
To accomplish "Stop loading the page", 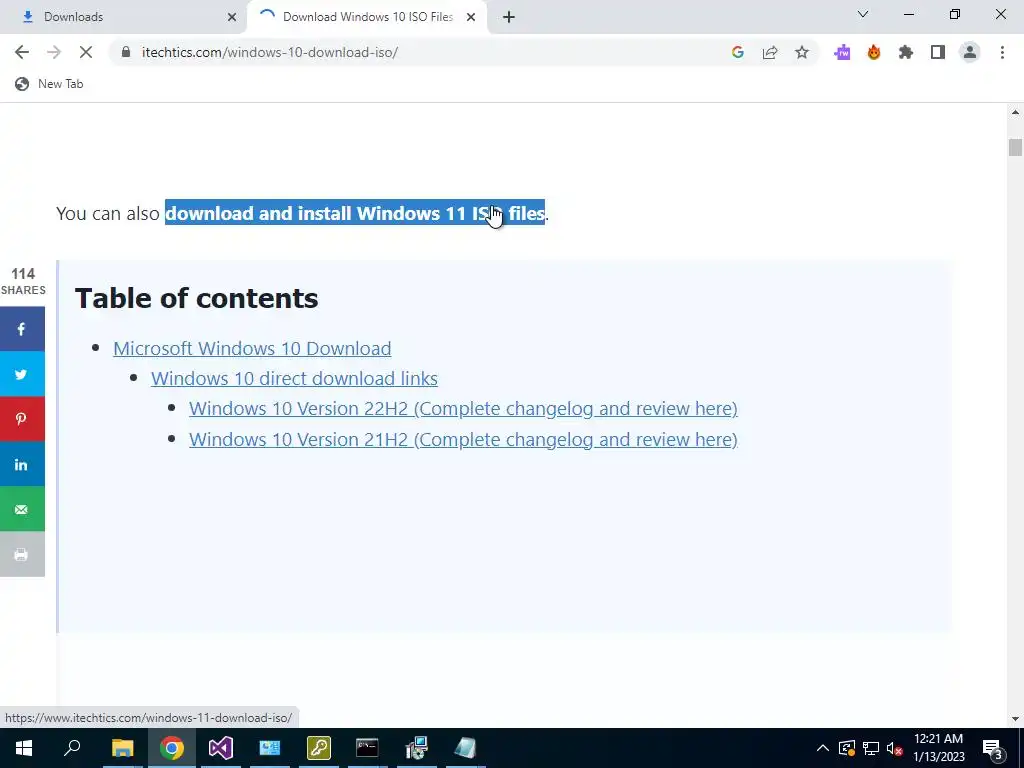I will [86, 52].
